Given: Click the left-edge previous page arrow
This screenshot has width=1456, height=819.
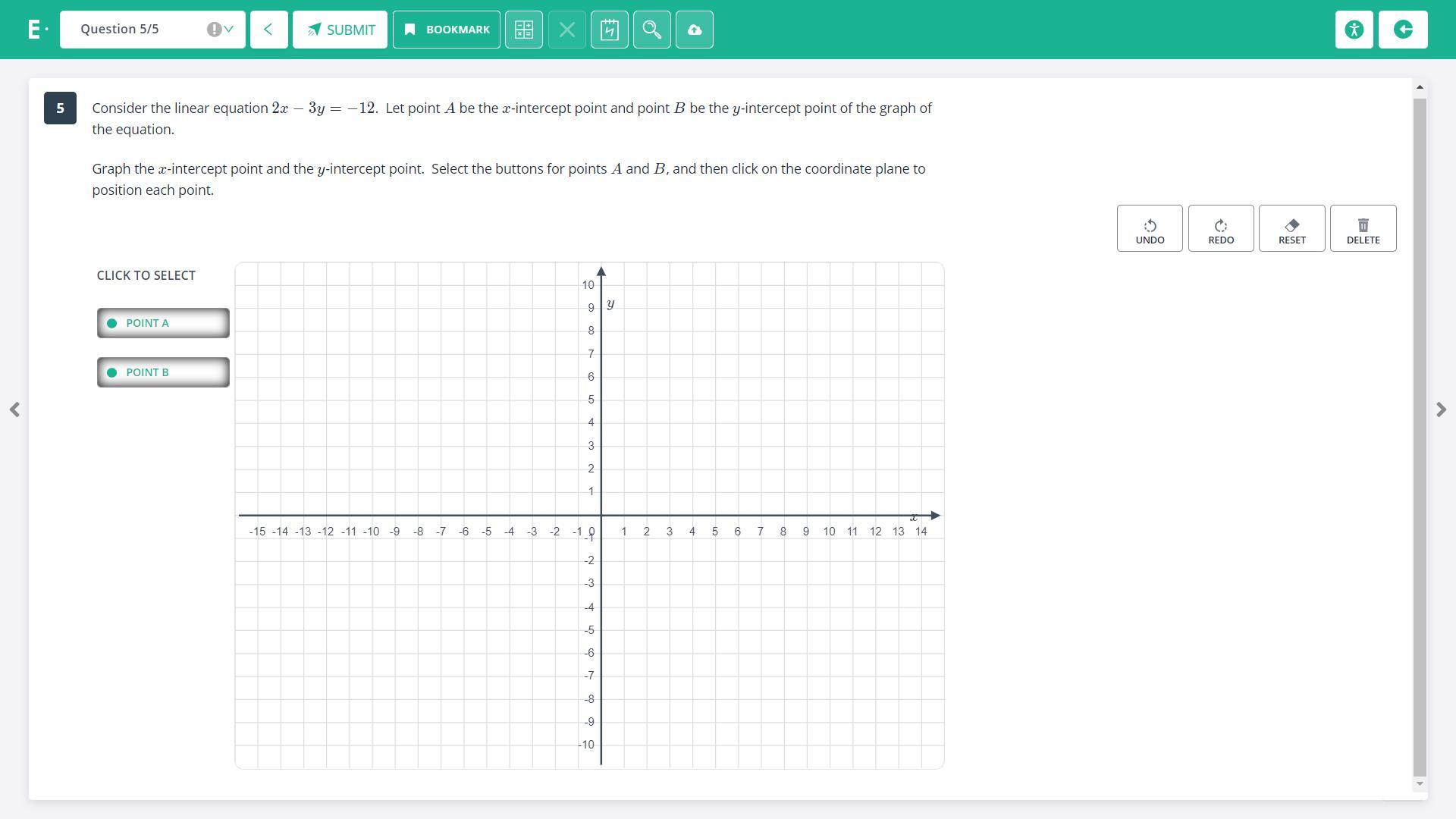Looking at the screenshot, I should pos(14,409).
